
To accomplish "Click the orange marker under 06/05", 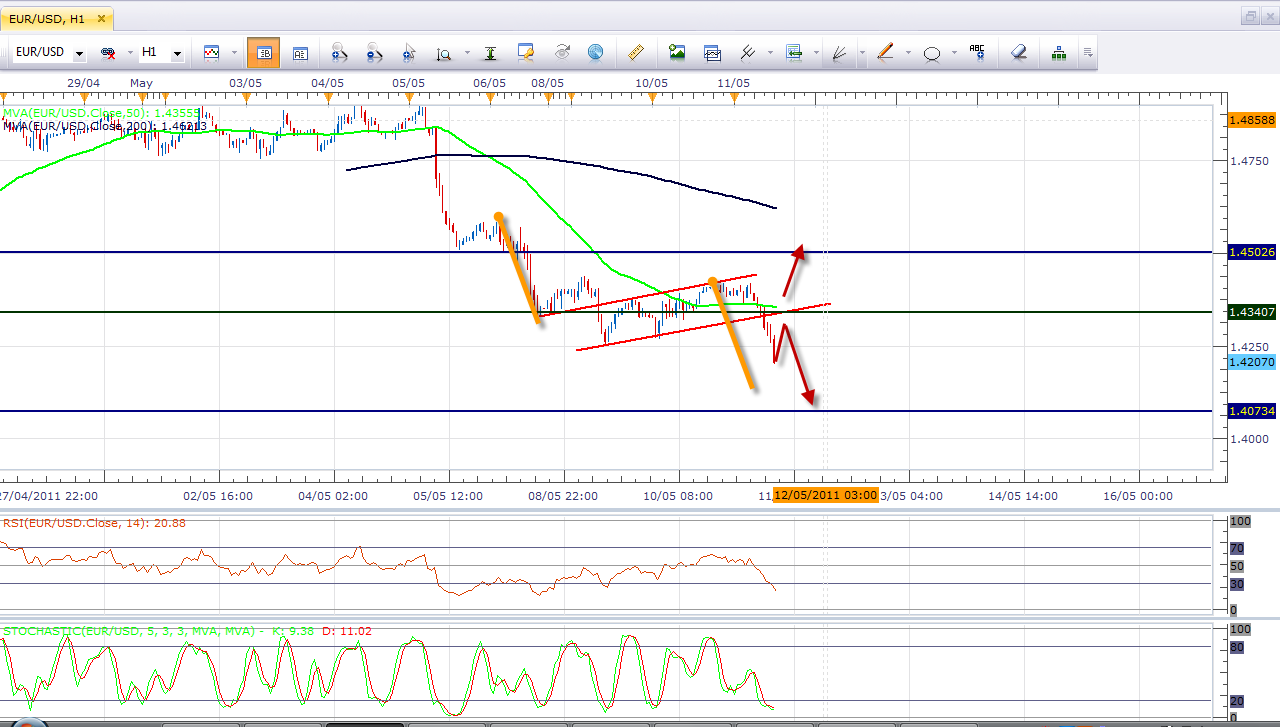I will 490,97.
